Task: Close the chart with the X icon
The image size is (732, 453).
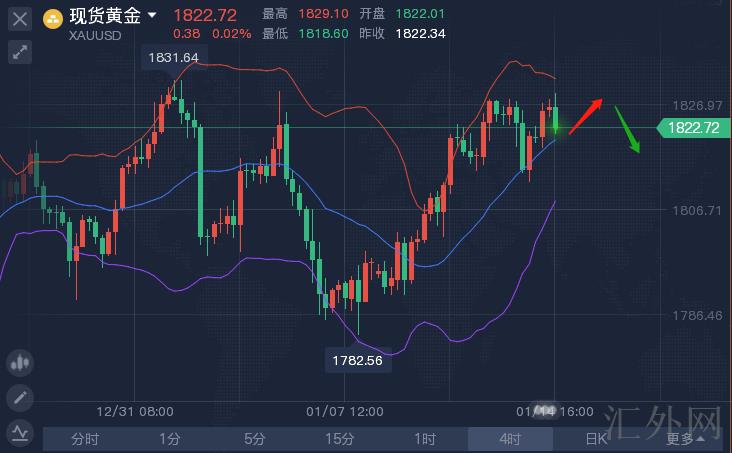Action: pos(20,19)
